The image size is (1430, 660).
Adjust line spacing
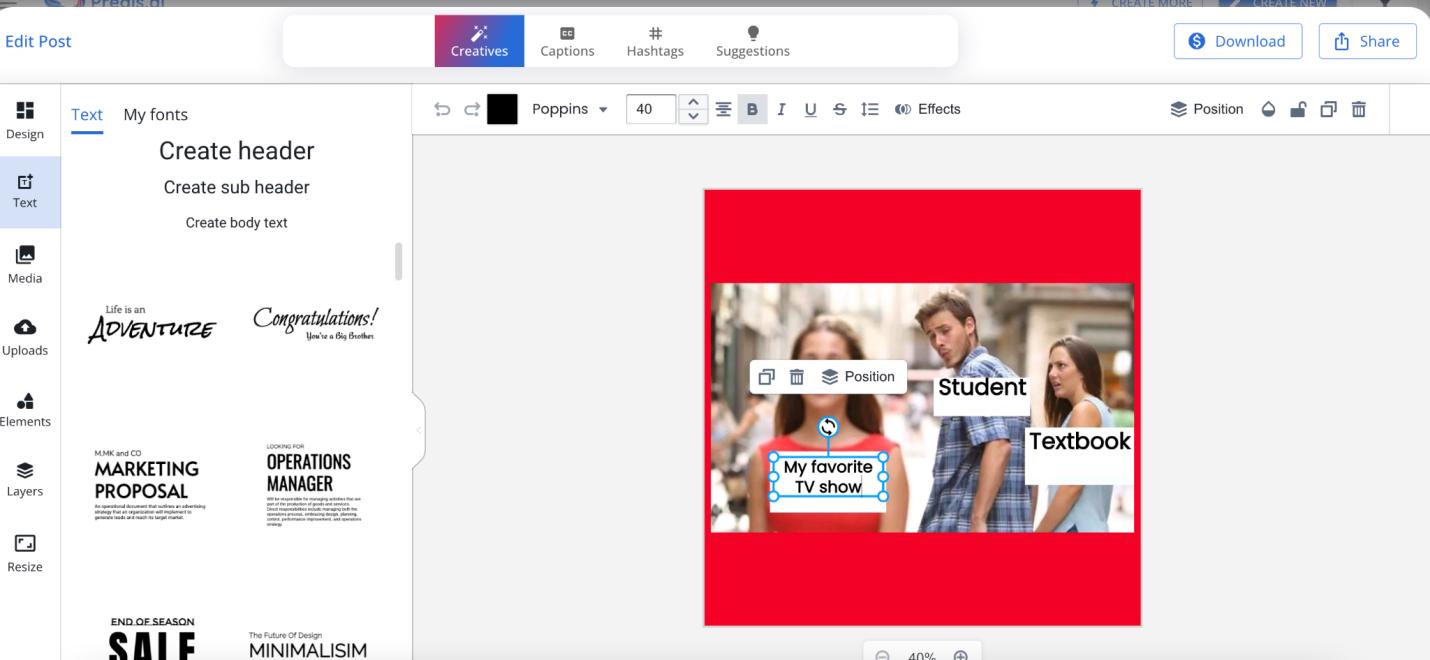(x=870, y=109)
